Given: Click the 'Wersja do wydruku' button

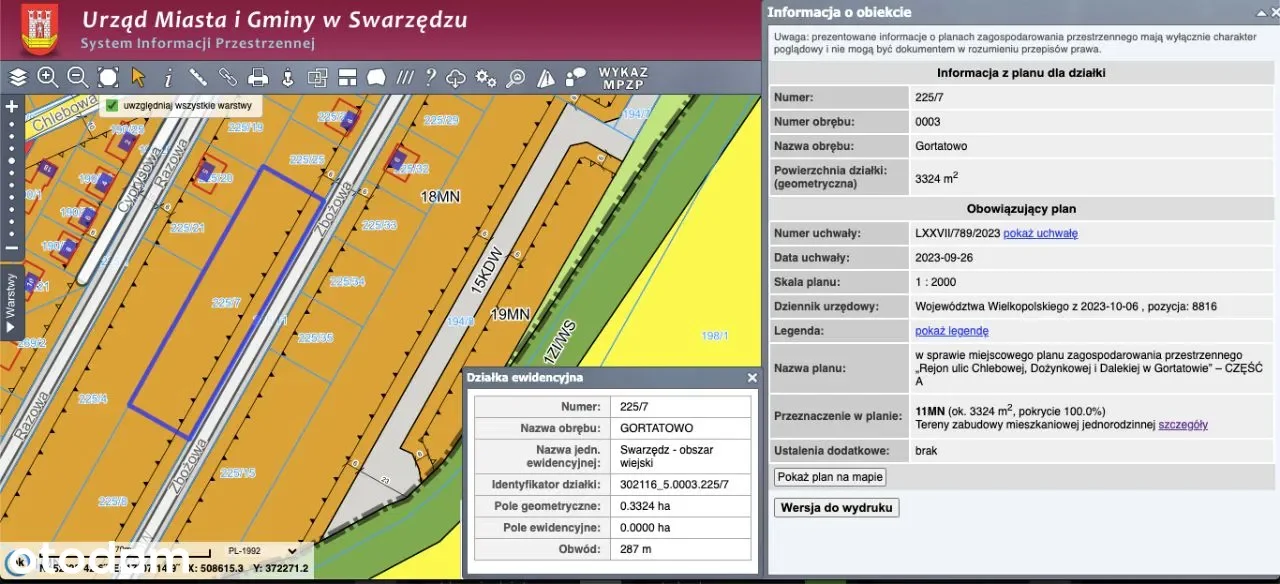Looking at the screenshot, I should 836,507.
